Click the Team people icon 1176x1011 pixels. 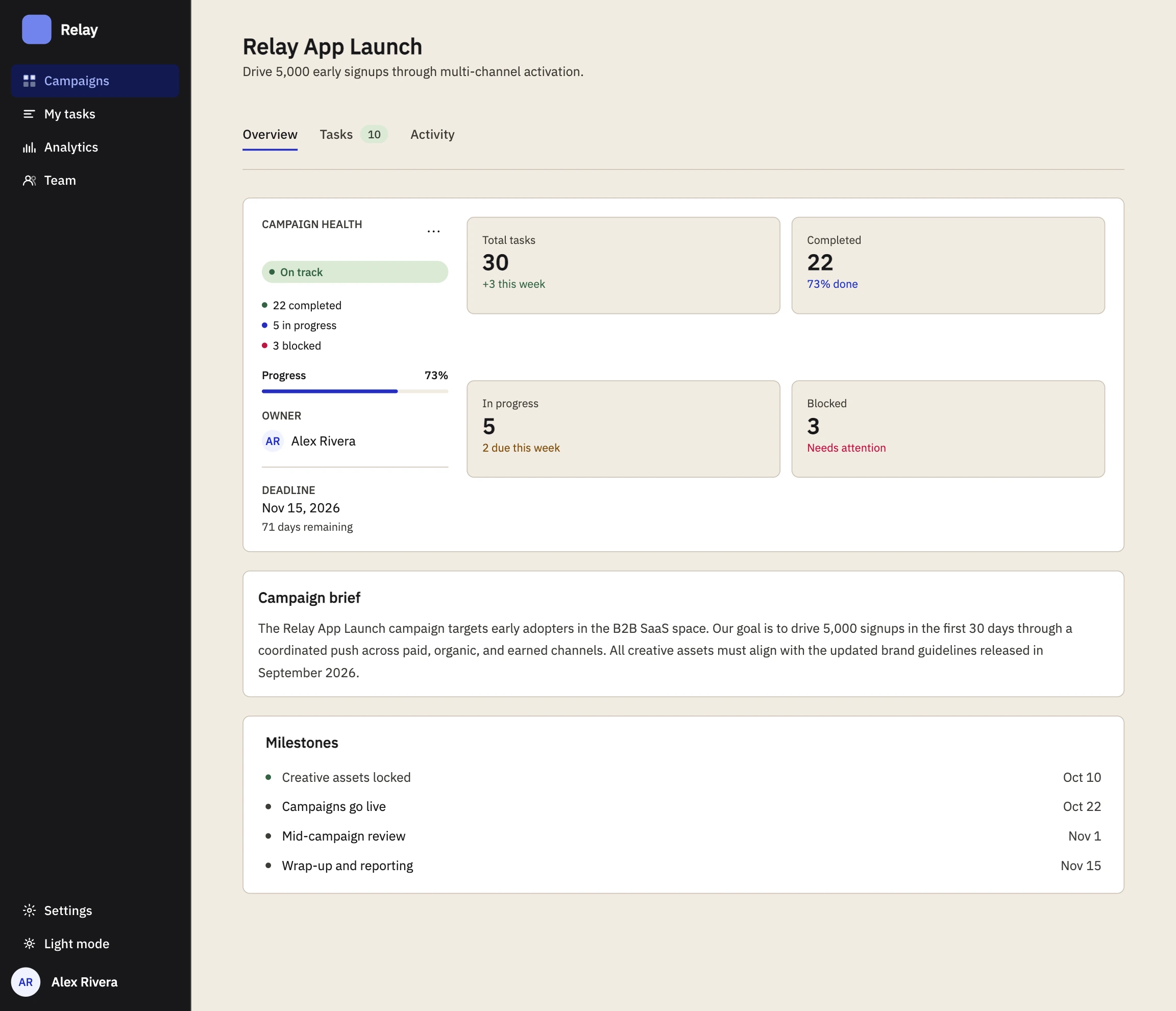click(x=30, y=181)
